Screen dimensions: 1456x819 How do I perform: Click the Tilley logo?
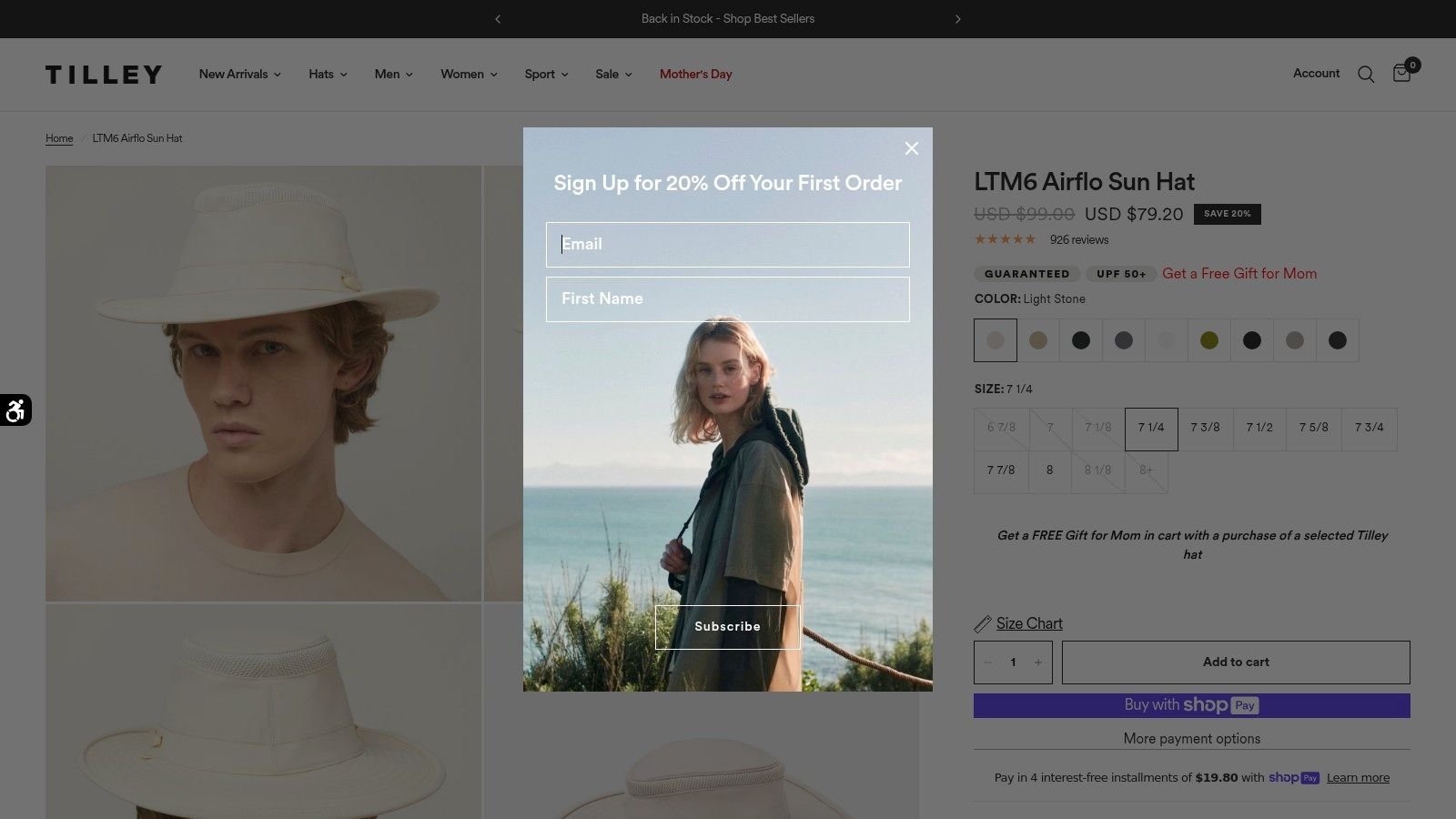click(x=104, y=75)
